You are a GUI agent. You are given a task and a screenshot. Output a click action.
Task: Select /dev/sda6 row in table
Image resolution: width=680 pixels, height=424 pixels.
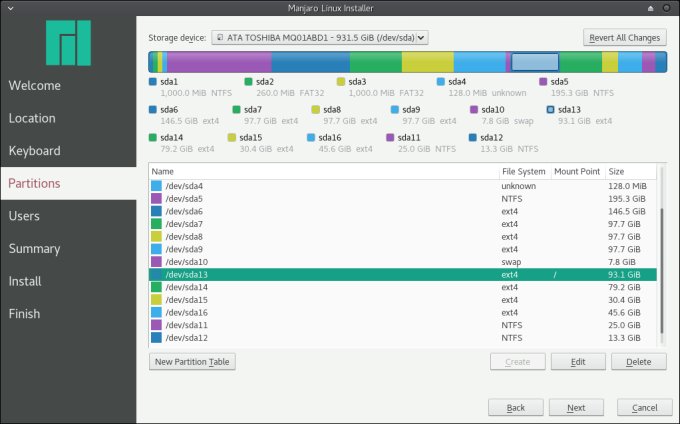(x=402, y=211)
